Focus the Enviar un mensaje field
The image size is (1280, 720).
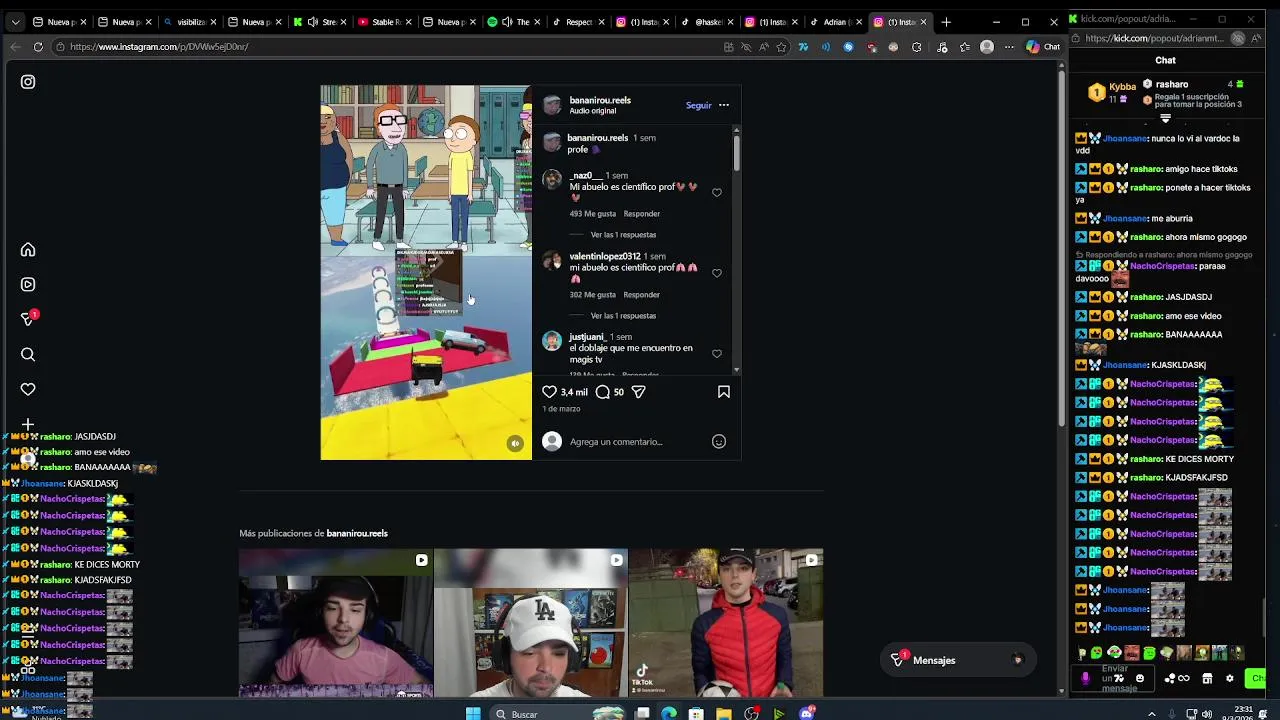tap(1114, 678)
